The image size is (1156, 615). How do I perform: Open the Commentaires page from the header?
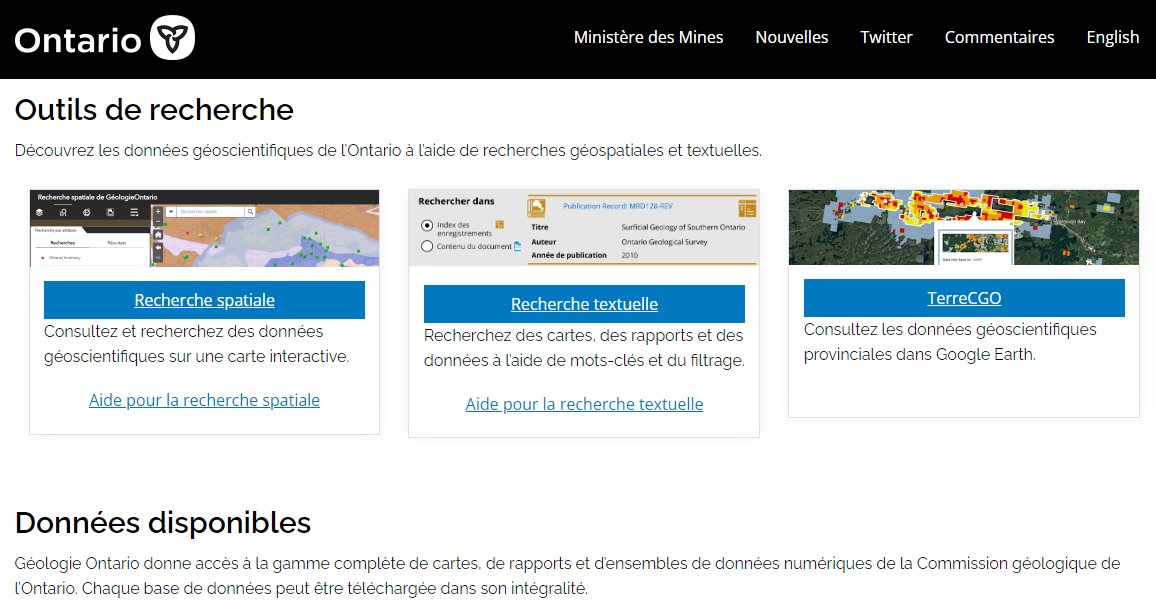tap(999, 37)
